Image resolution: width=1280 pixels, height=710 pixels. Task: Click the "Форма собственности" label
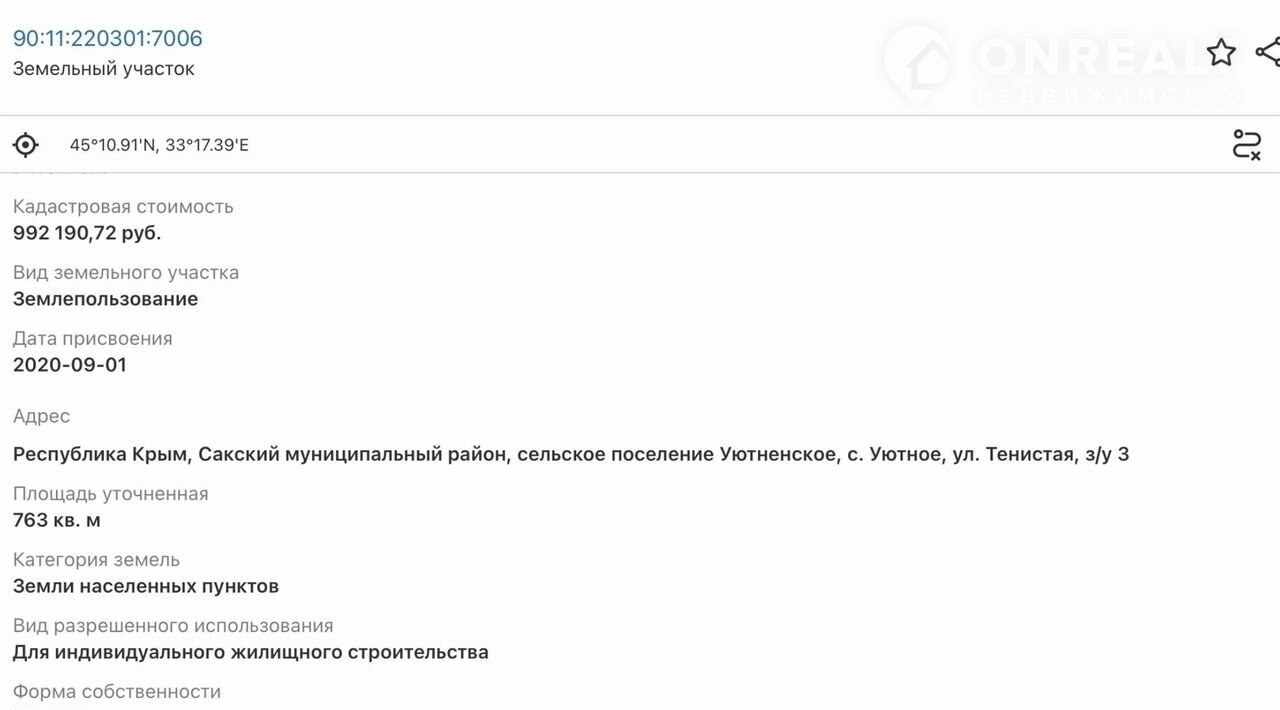(117, 692)
